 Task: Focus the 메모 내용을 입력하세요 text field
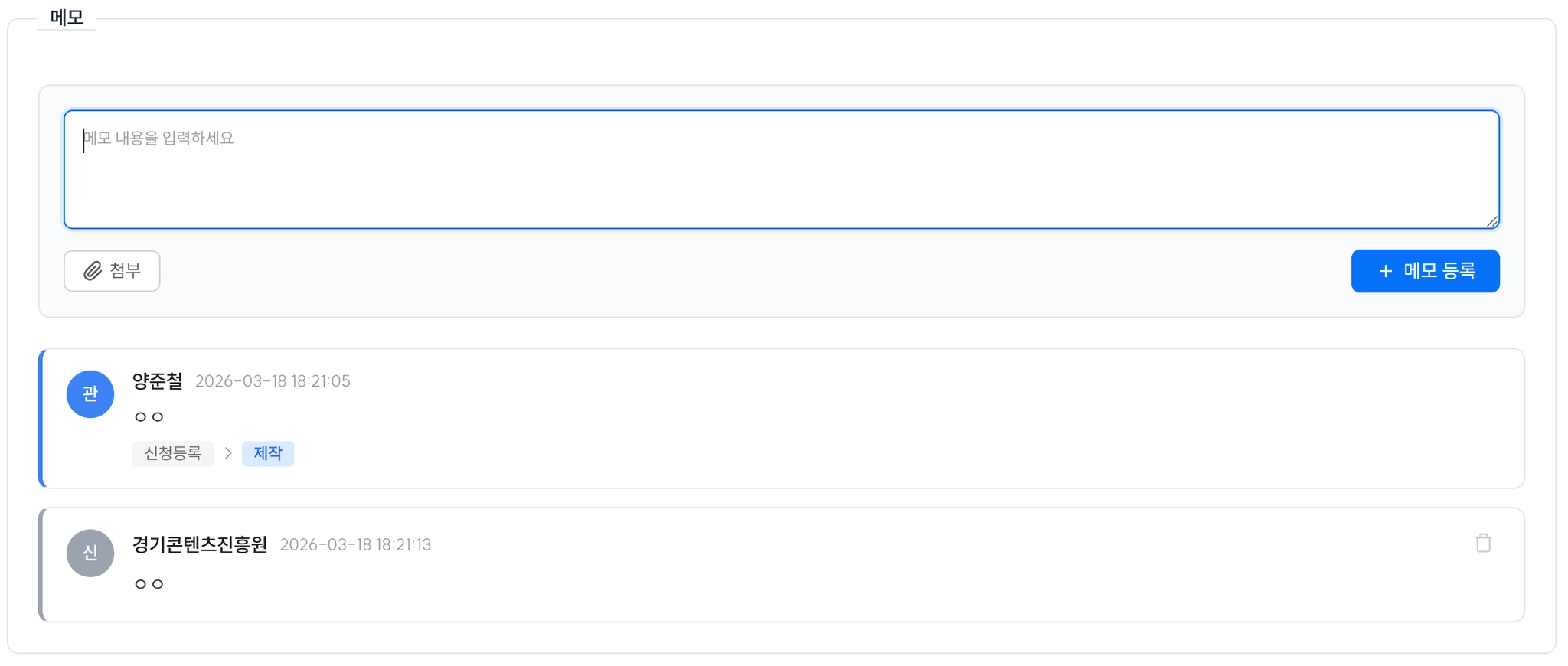tap(781, 169)
